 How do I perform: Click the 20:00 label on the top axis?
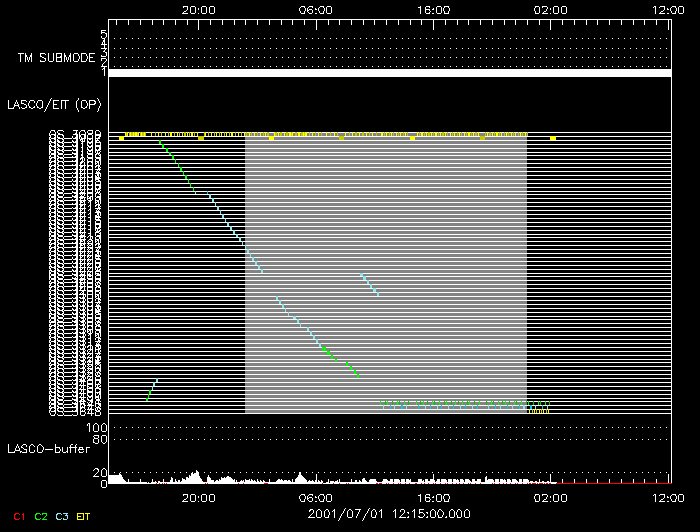pyautogui.click(x=199, y=10)
